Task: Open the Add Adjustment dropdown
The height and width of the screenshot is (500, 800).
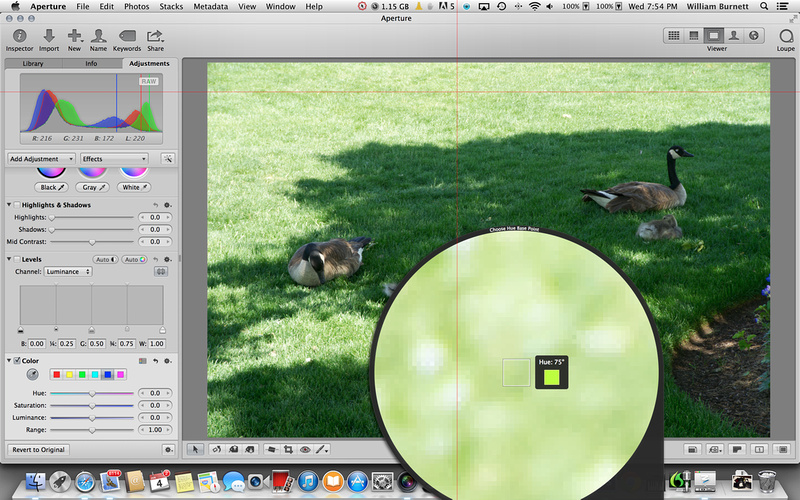Action: pyautogui.click(x=41, y=159)
